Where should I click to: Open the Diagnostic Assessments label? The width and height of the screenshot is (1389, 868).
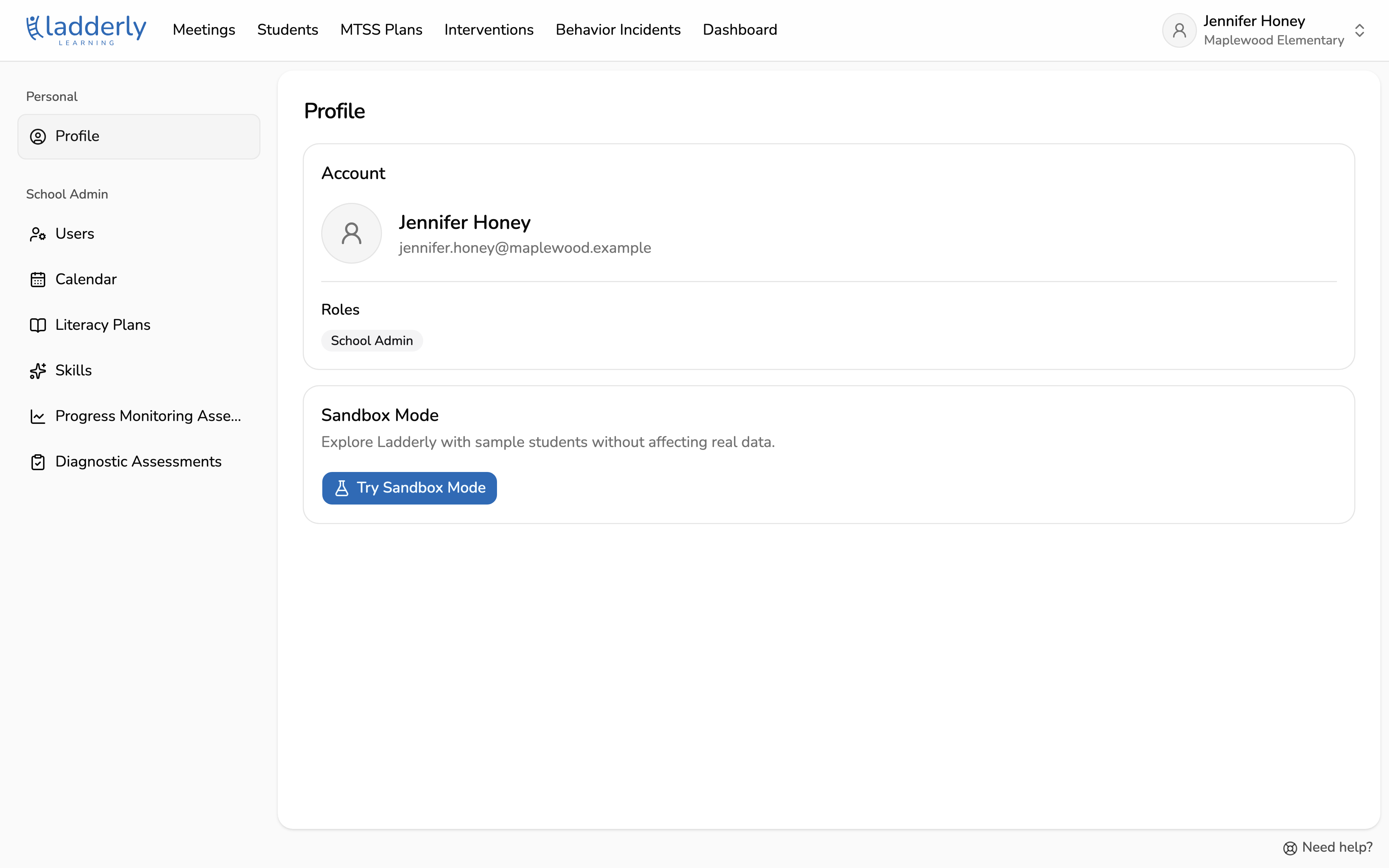138,461
